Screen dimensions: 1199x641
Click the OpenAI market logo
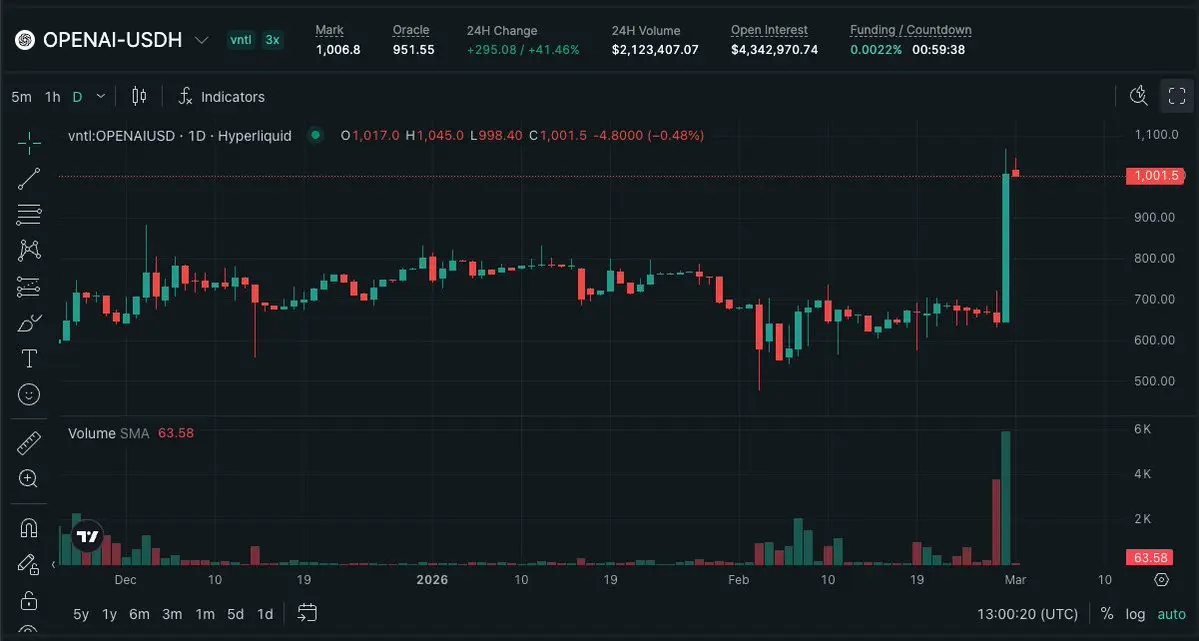pyautogui.click(x=24, y=40)
